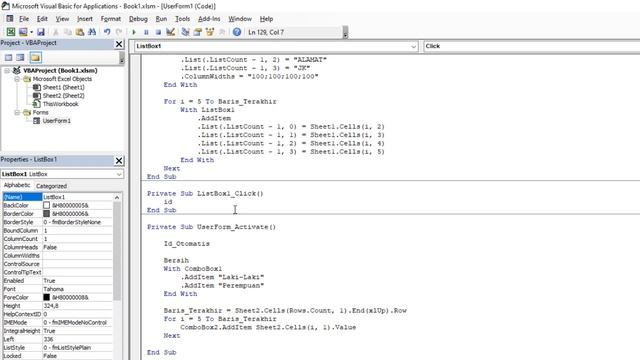The image size is (640, 360).
Task: Click the BorderColor swatch value
Action: 47,213
